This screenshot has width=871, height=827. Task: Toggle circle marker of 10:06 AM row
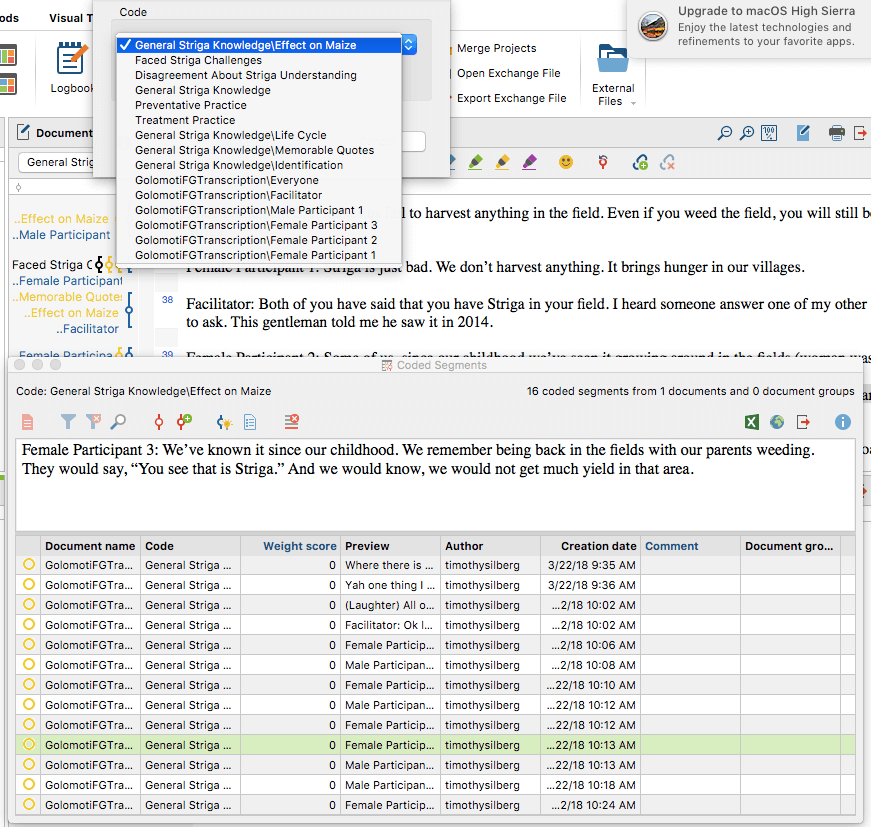pos(28,644)
